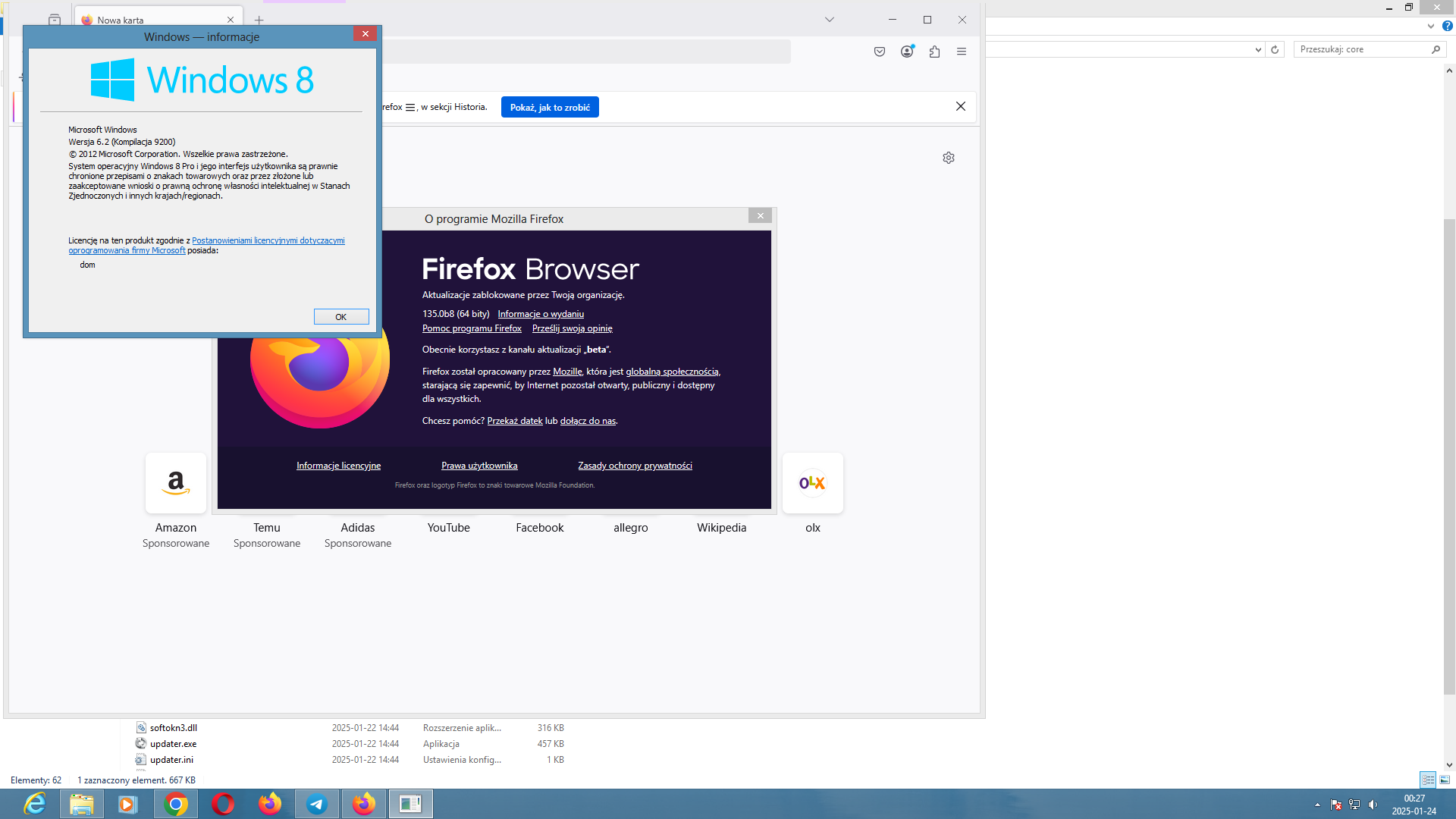Open Informacje o wydaniu link
Screen dimensions: 1456x819
541,314
